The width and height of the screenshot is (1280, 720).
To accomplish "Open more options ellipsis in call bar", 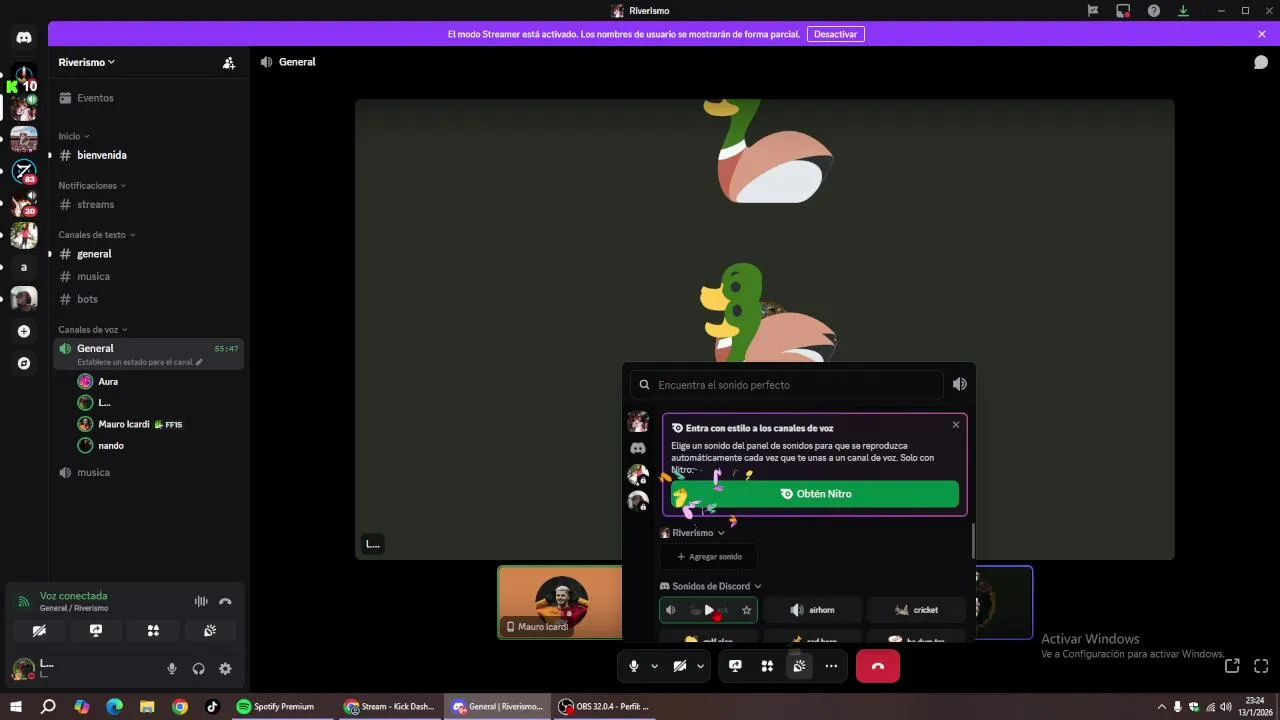I will point(831,666).
